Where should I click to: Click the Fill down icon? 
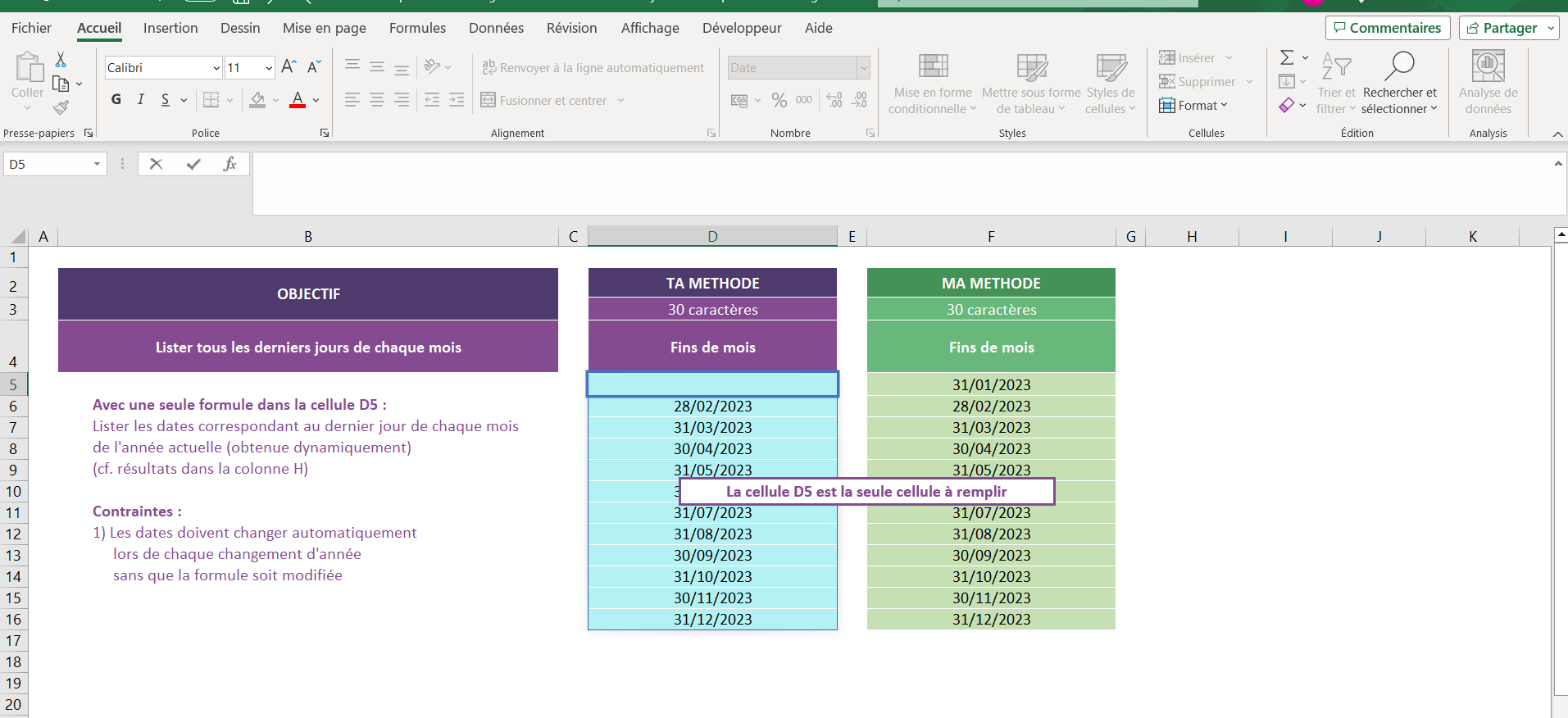1287,81
